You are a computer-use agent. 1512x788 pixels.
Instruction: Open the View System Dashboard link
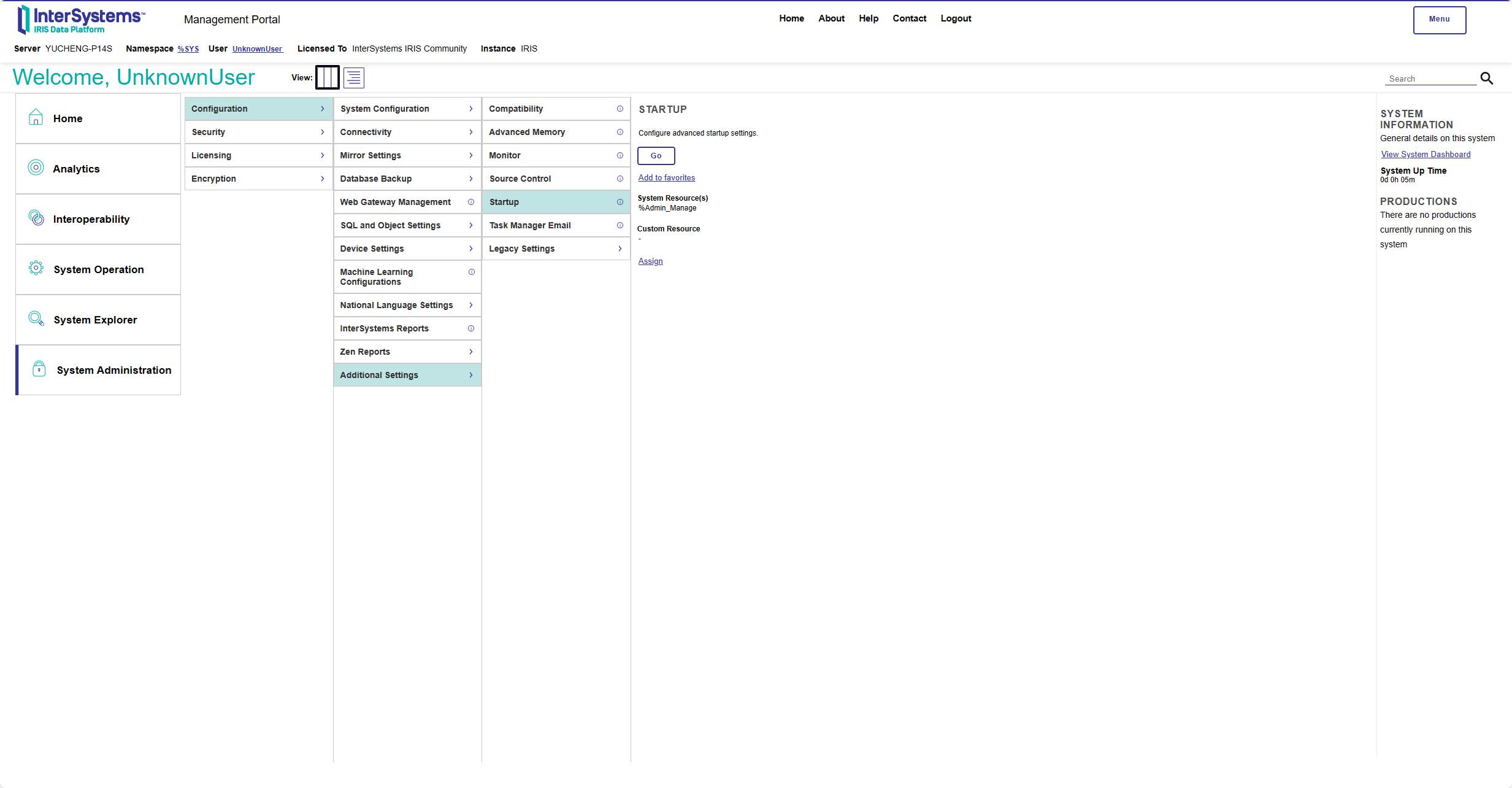[1426, 155]
